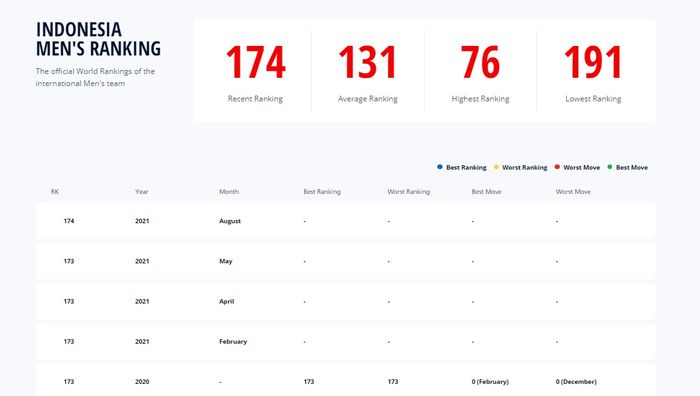The height and width of the screenshot is (396, 700).
Task: Select the Year column header
Action: point(142,192)
